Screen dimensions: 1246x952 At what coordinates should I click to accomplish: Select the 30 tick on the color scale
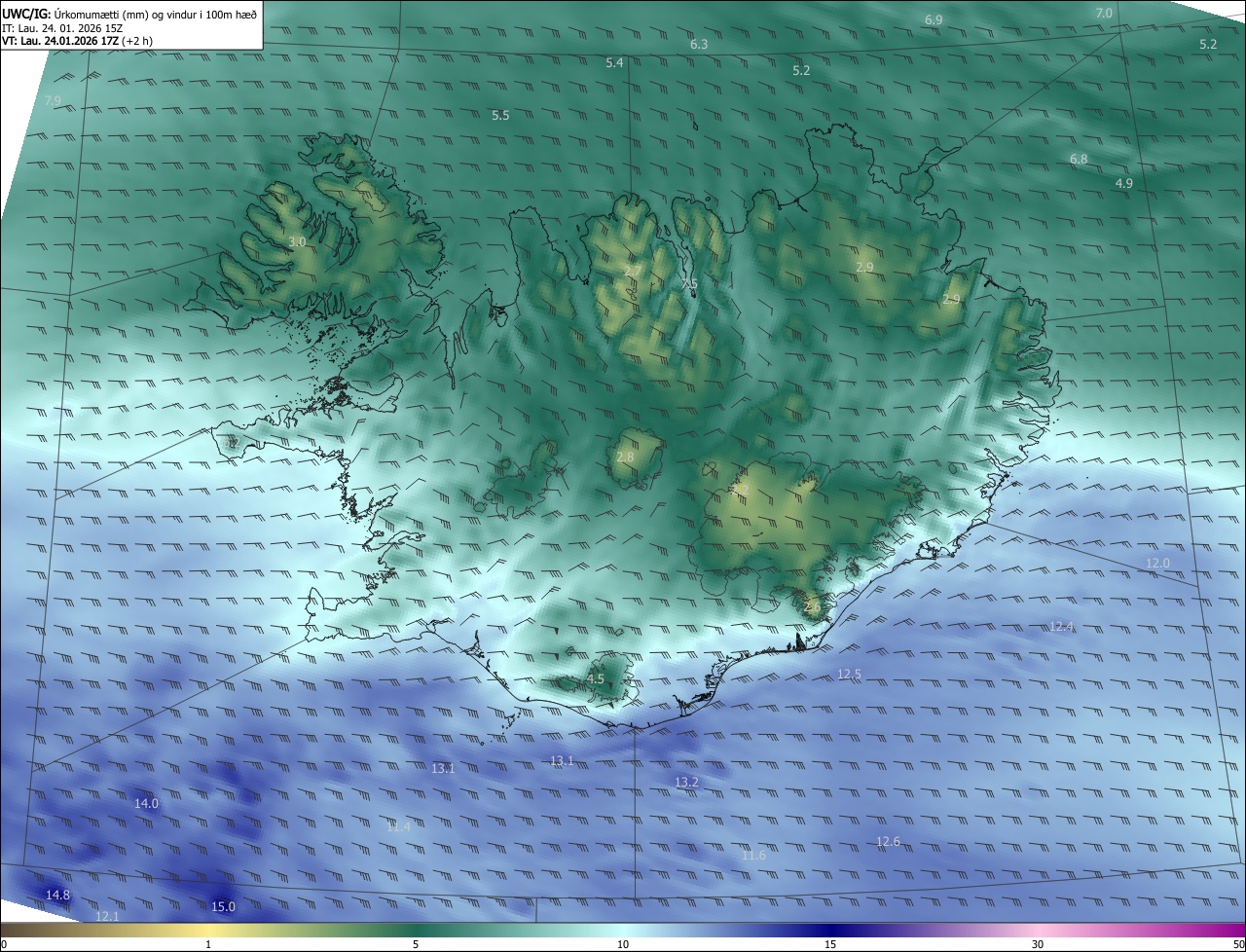pyautogui.click(x=1038, y=944)
